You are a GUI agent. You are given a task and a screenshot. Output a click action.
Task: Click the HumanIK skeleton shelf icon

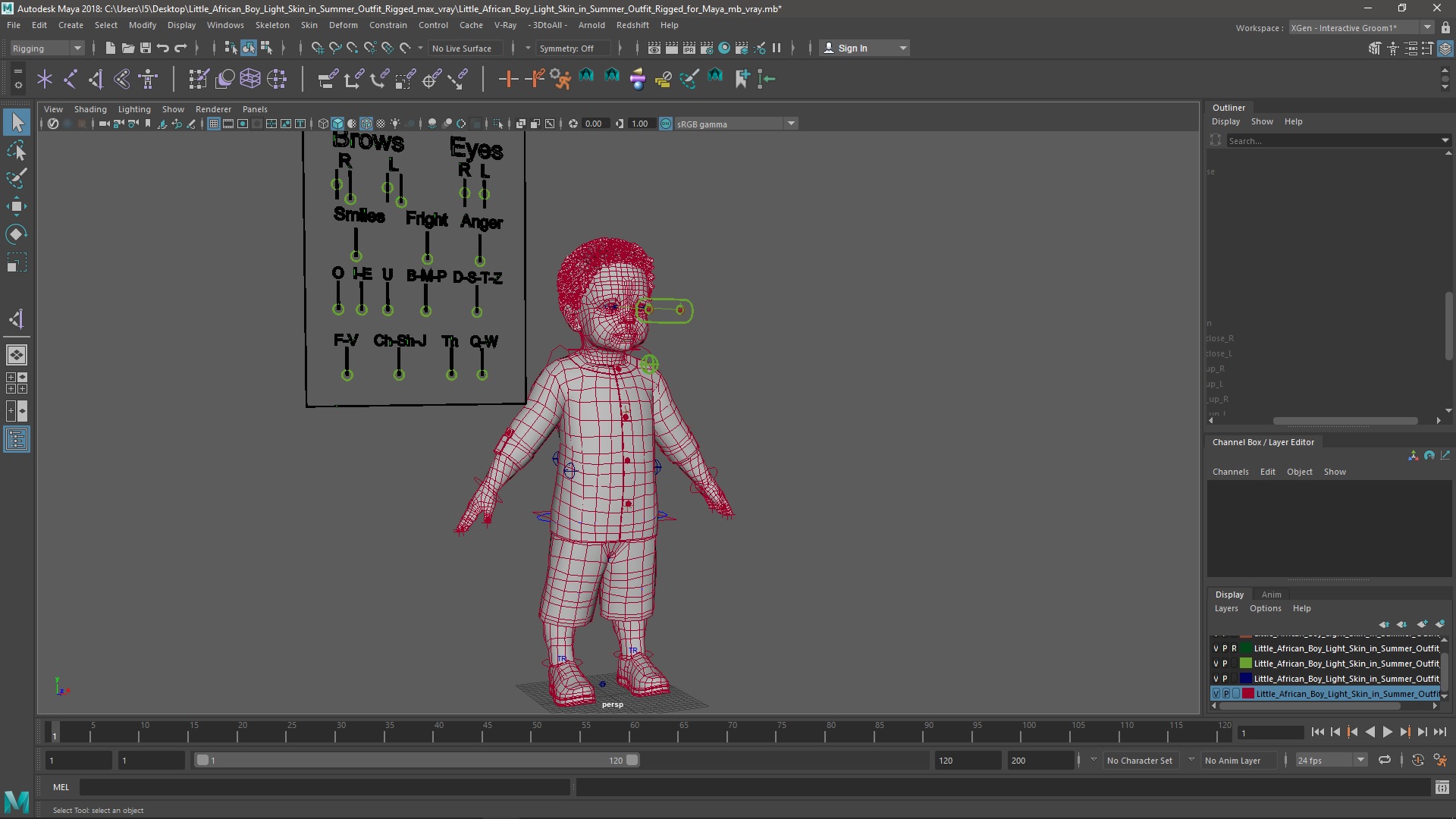click(148, 78)
